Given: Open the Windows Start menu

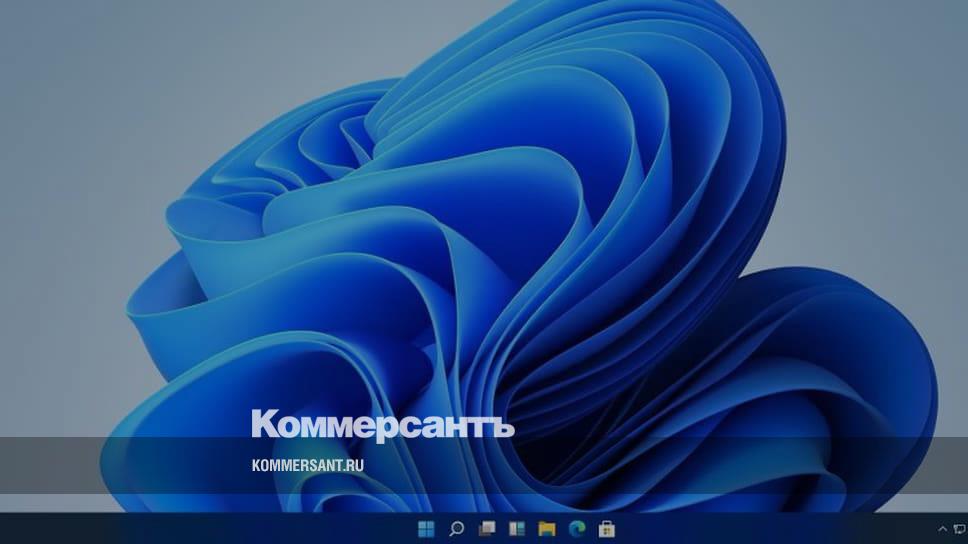Looking at the screenshot, I should (x=426, y=528).
